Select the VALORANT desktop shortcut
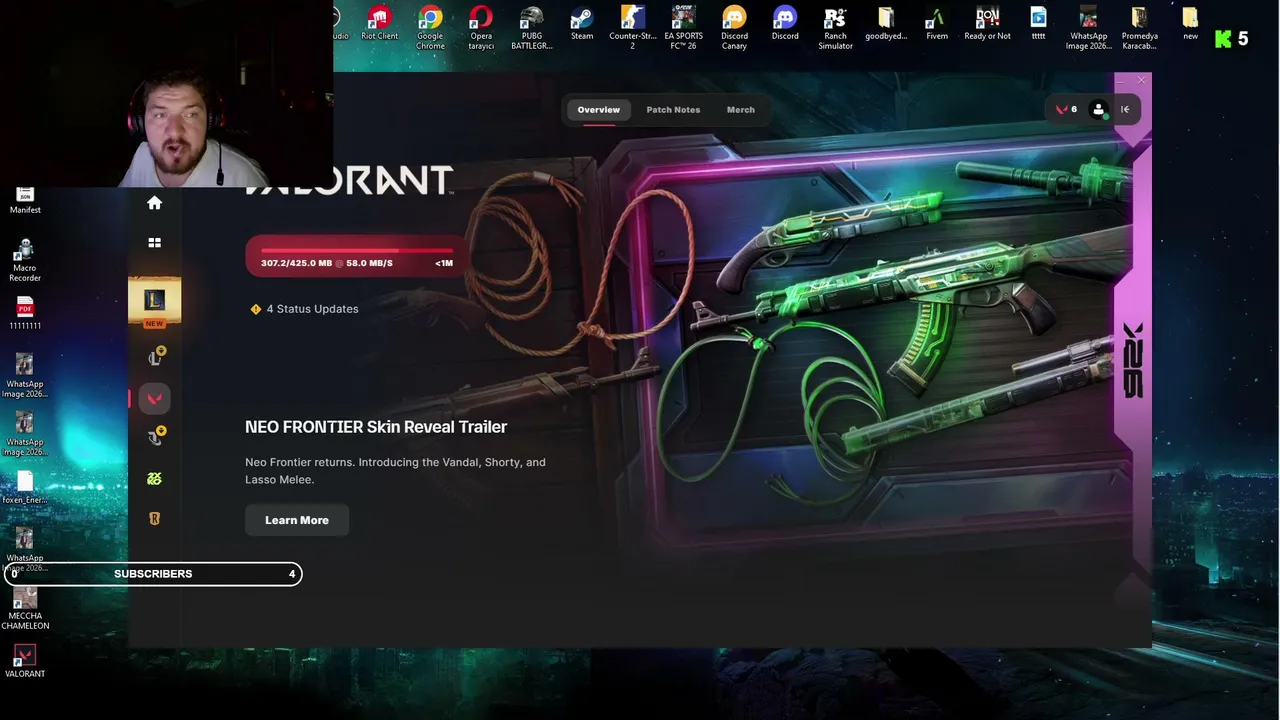The width and height of the screenshot is (1280, 720). [x=25, y=662]
